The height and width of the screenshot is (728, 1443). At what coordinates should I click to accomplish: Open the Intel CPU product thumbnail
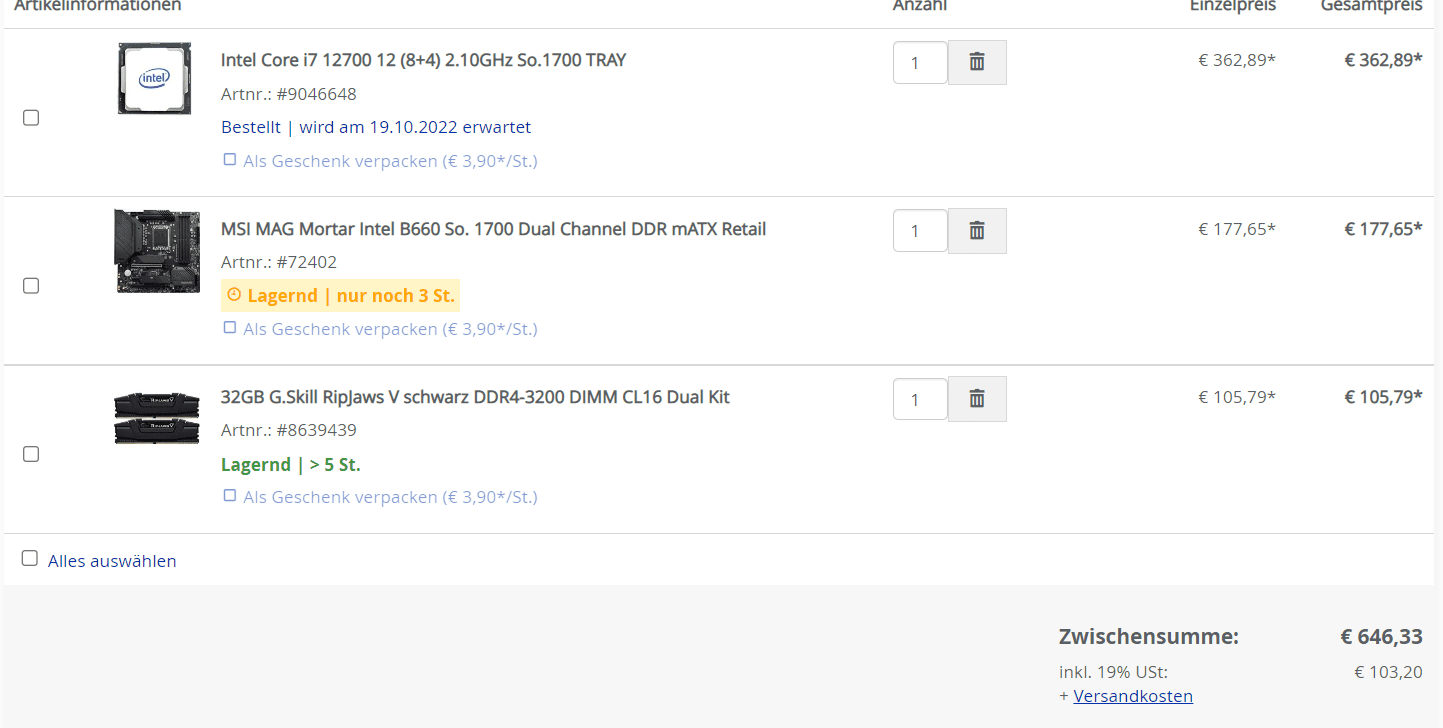click(154, 79)
